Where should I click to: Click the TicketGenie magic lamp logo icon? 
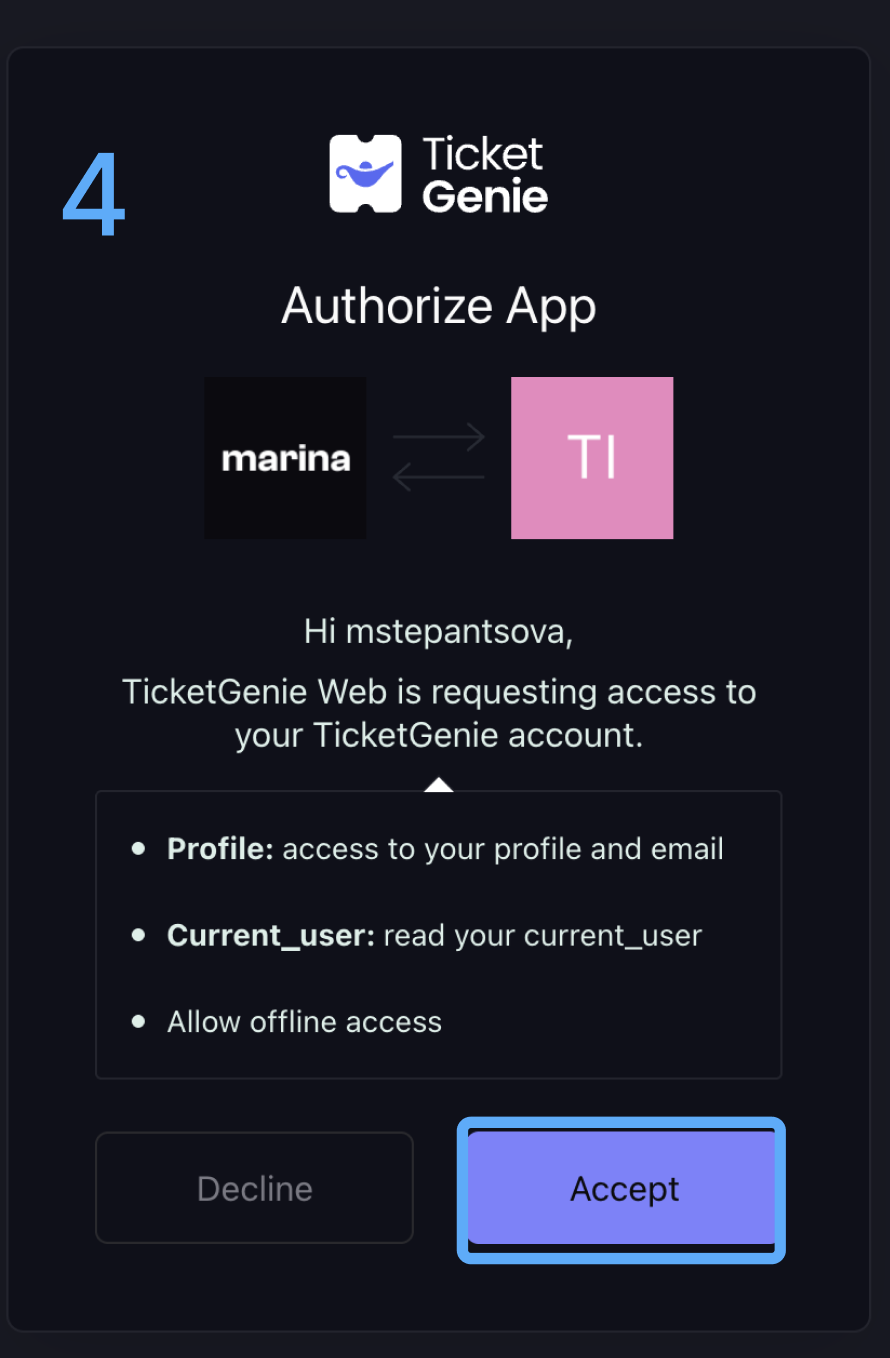coord(365,174)
